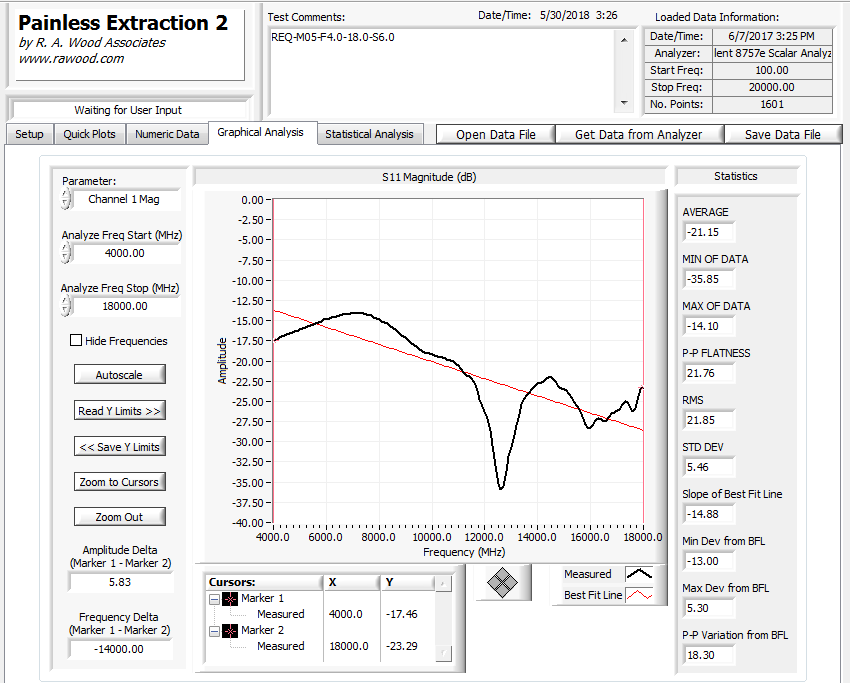This screenshot has width=850, height=683.
Task: Click Get Data from Analyzer
Action: [x=639, y=134]
